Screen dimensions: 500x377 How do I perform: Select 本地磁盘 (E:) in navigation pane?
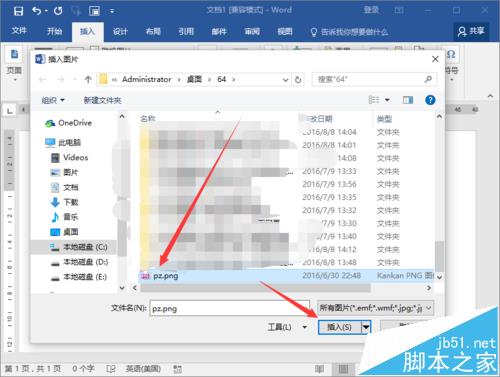coord(79,277)
